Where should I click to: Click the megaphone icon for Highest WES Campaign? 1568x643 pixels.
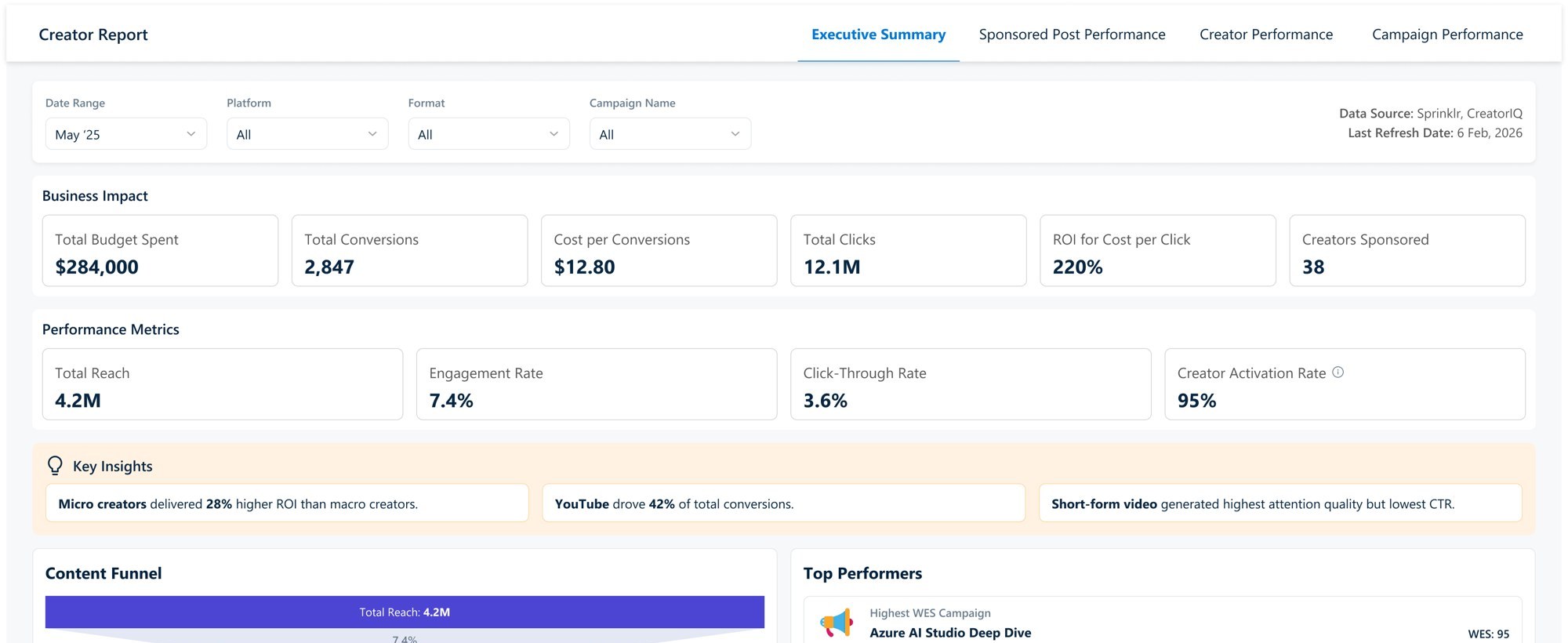837,623
